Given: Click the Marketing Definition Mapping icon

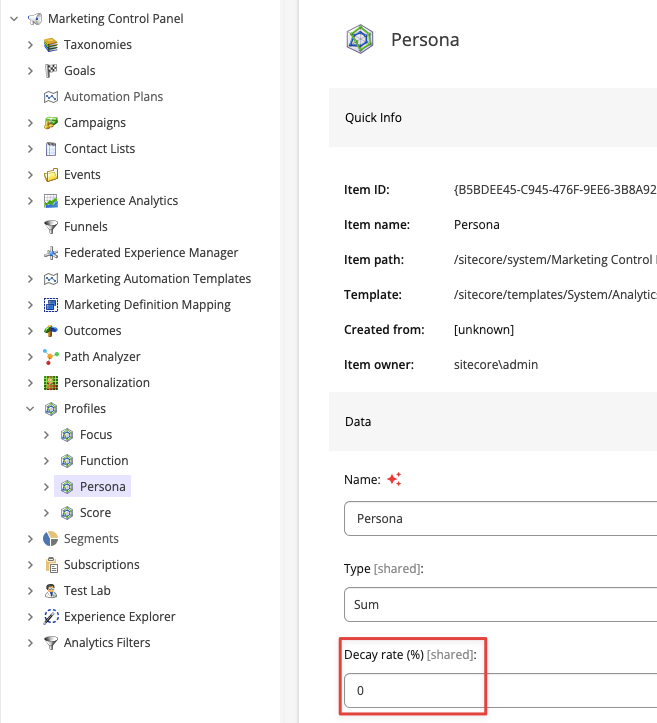Looking at the screenshot, I should (51, 305).
